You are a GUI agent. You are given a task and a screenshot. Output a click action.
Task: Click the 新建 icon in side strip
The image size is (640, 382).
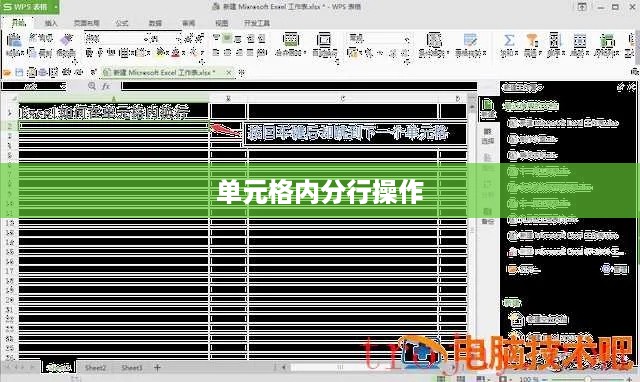(488, 109)
